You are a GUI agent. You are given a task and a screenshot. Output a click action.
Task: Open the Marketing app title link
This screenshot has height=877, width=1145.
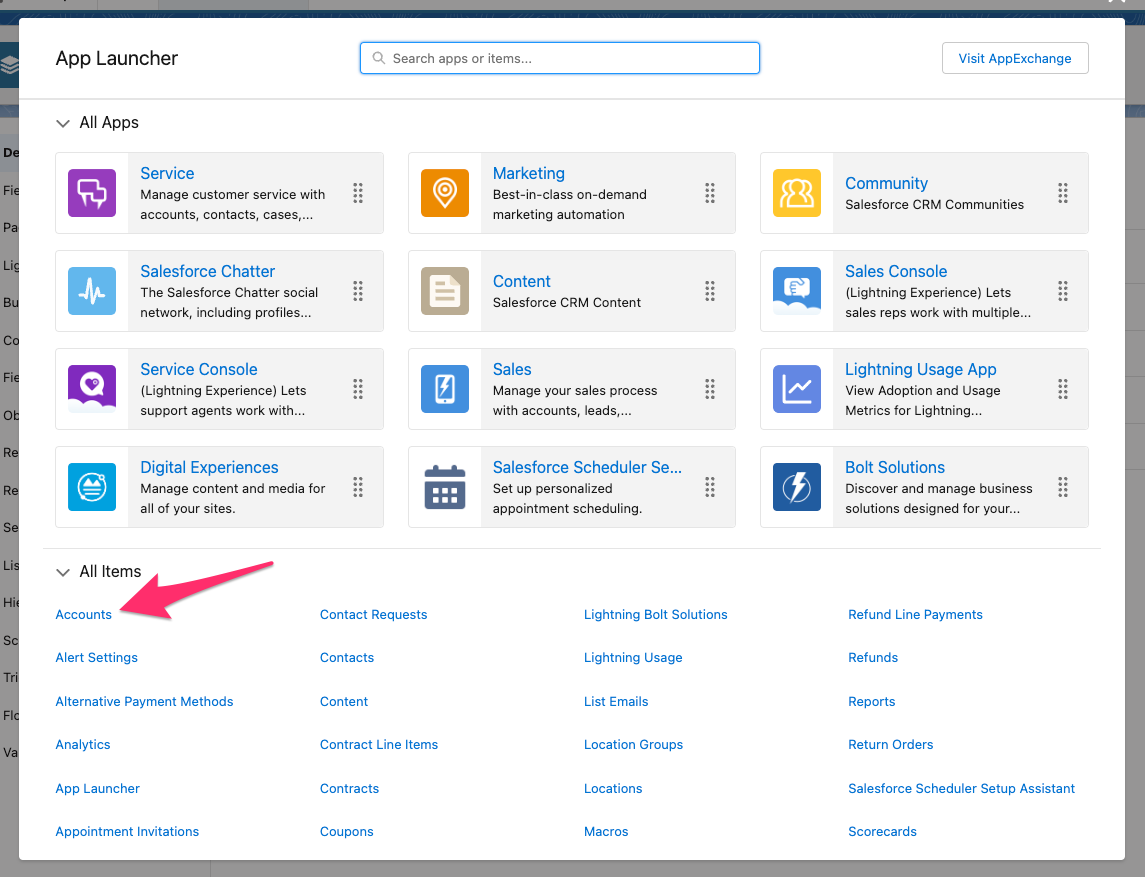tap(529, 173)
